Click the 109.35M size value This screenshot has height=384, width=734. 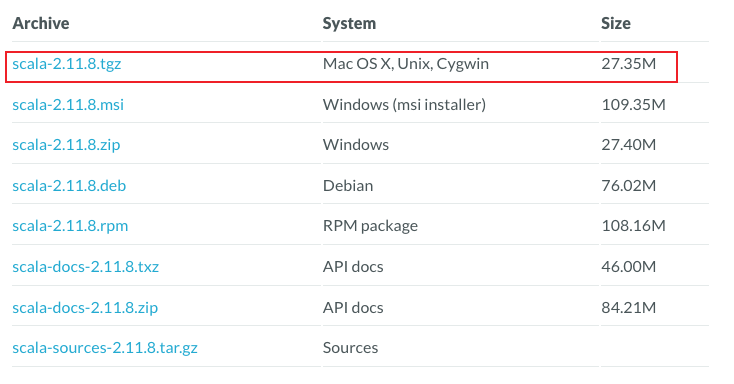tap(633, 104)
